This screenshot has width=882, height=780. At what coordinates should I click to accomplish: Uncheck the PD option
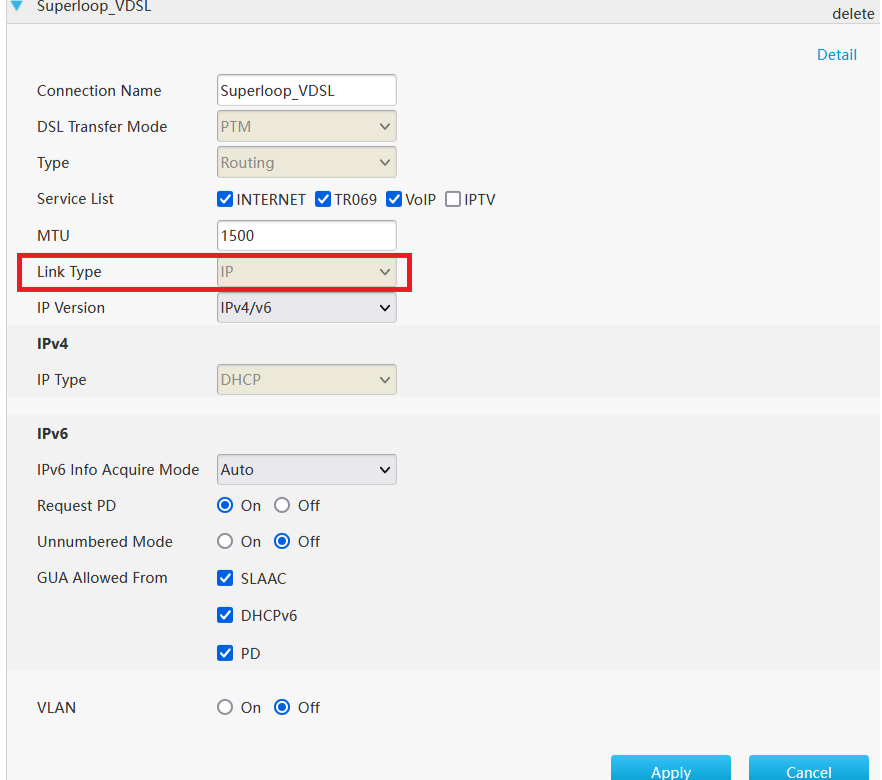coord(225,653)
